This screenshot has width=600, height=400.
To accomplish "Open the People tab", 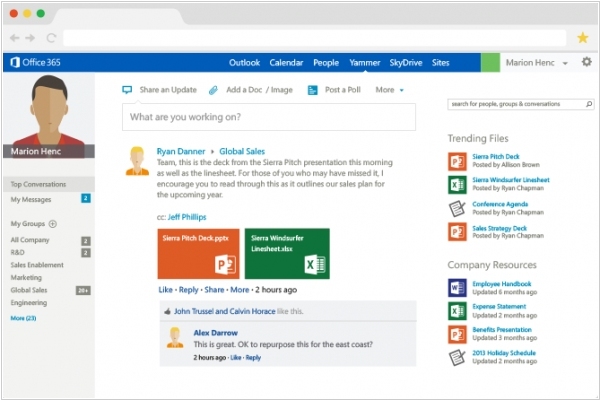I will click(326, 63).
